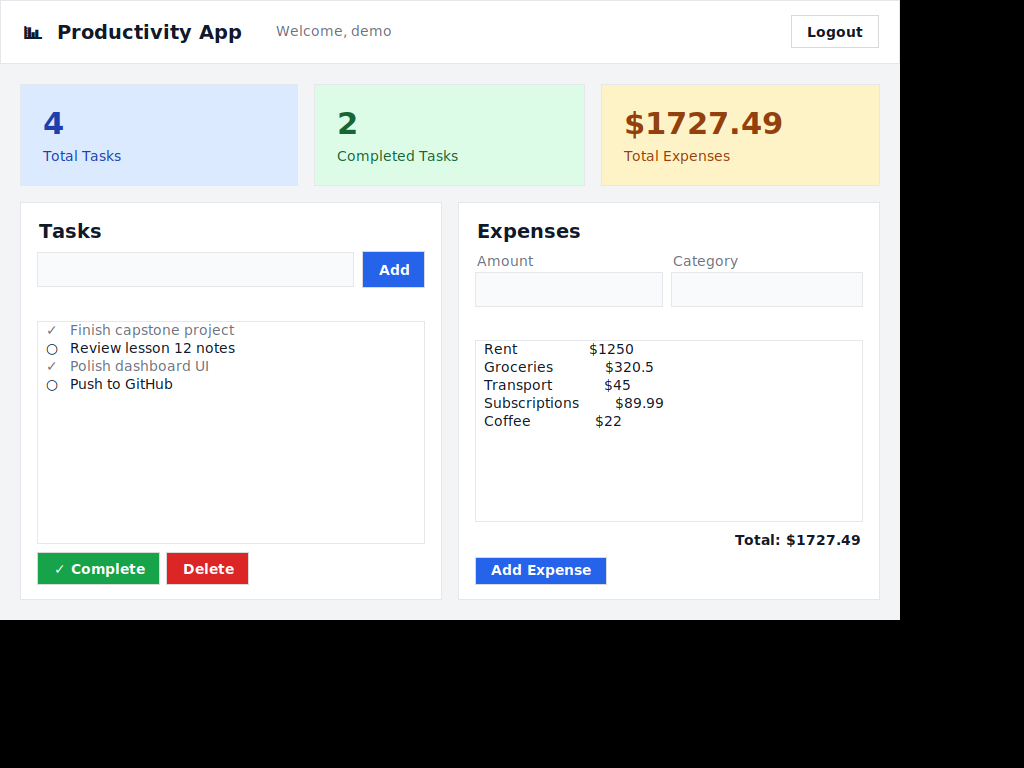1024x768 pixels.
Task: Click the Productivity App title
Action: tap(150, 32)
